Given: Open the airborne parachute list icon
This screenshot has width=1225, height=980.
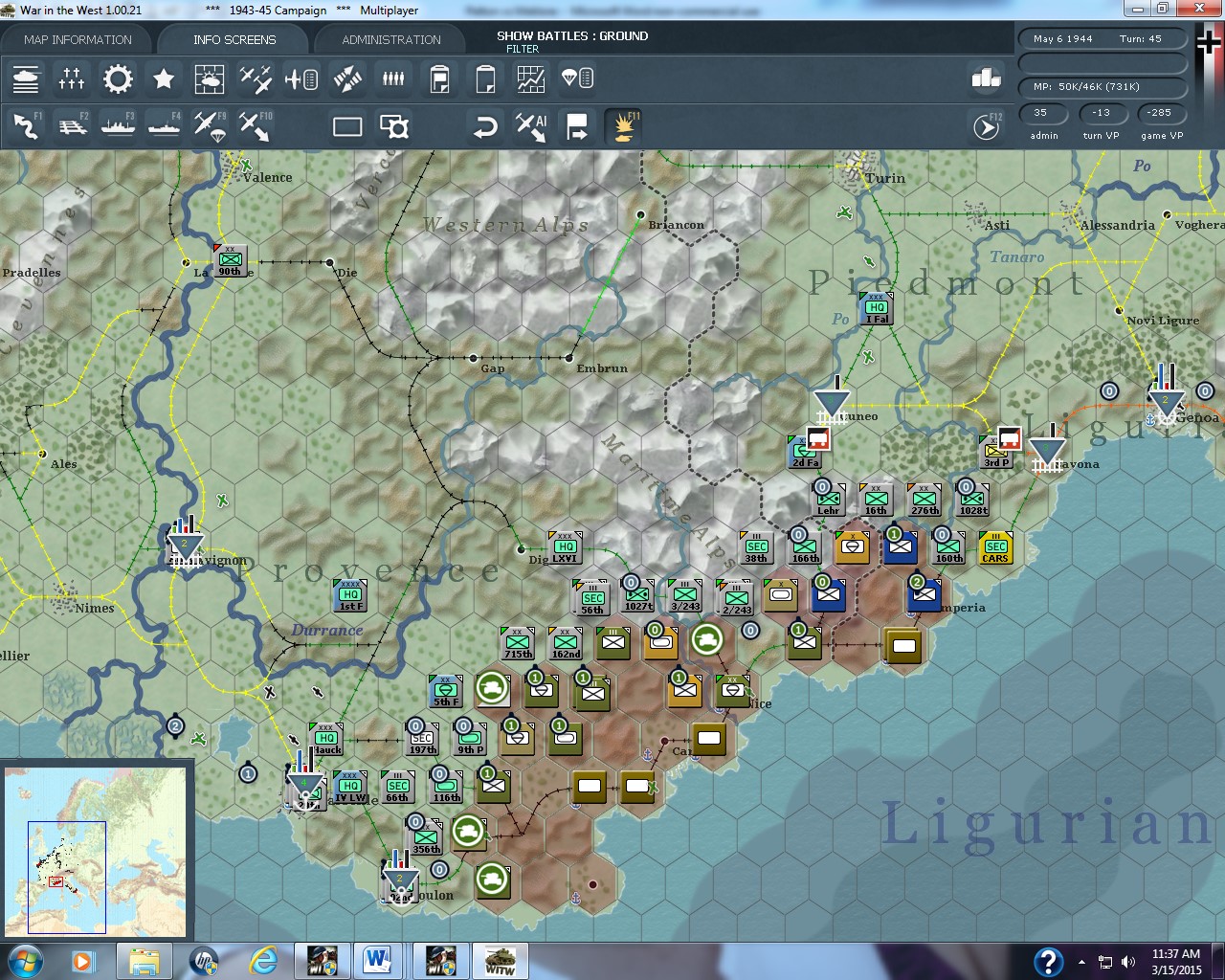Looking at the screenshot, I should click(577, 78).
